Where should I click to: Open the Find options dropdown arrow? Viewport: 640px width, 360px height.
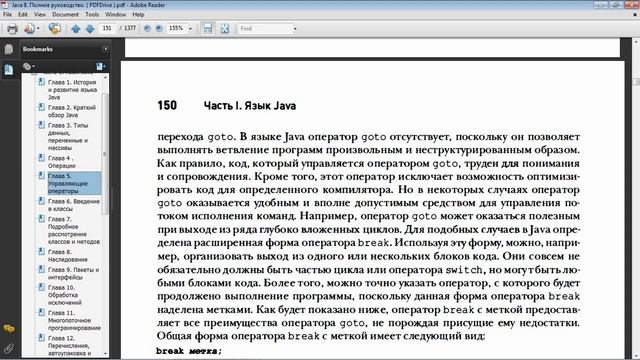click(x=295, y=29)
